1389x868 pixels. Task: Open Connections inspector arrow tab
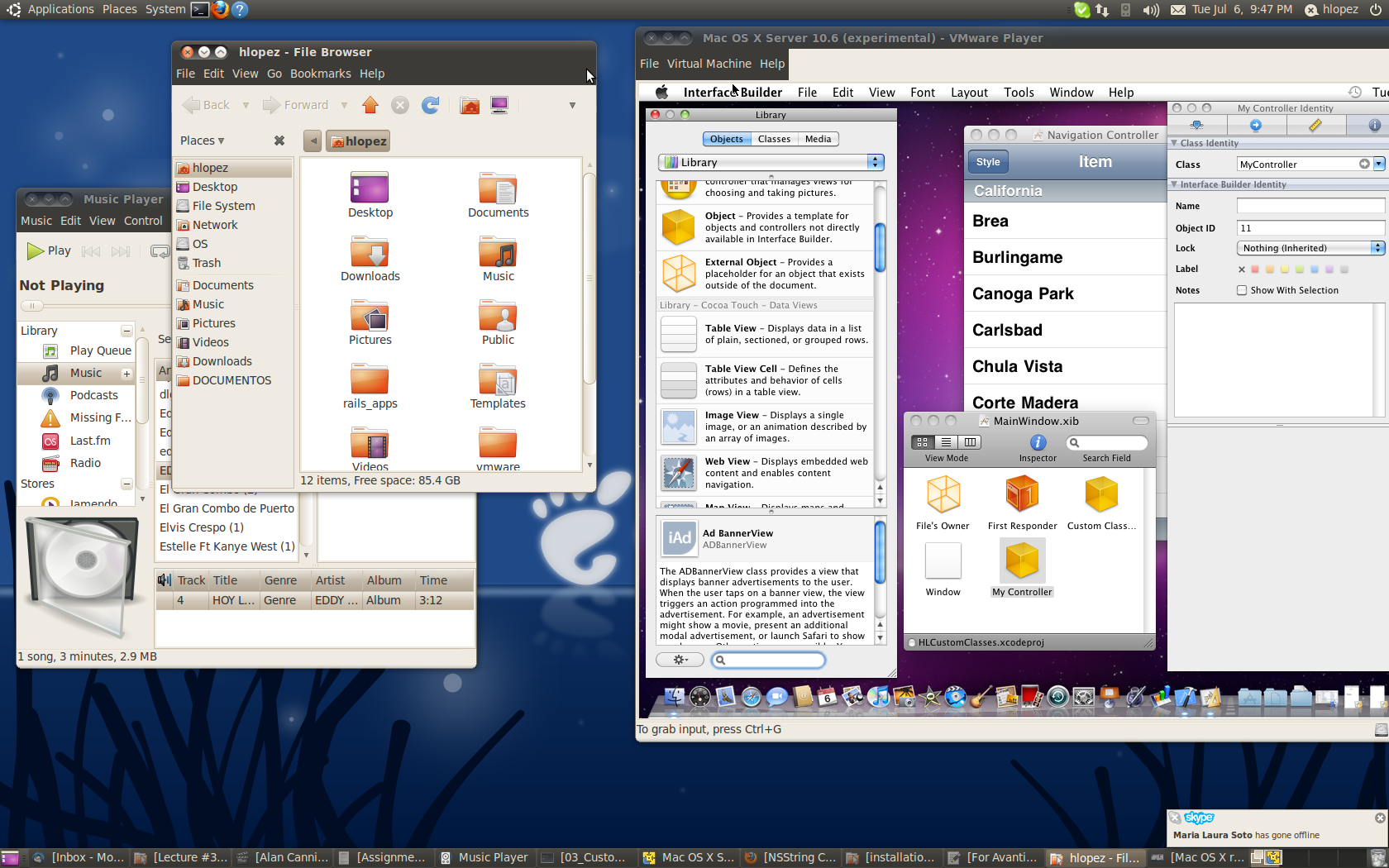click(1256, 125)
